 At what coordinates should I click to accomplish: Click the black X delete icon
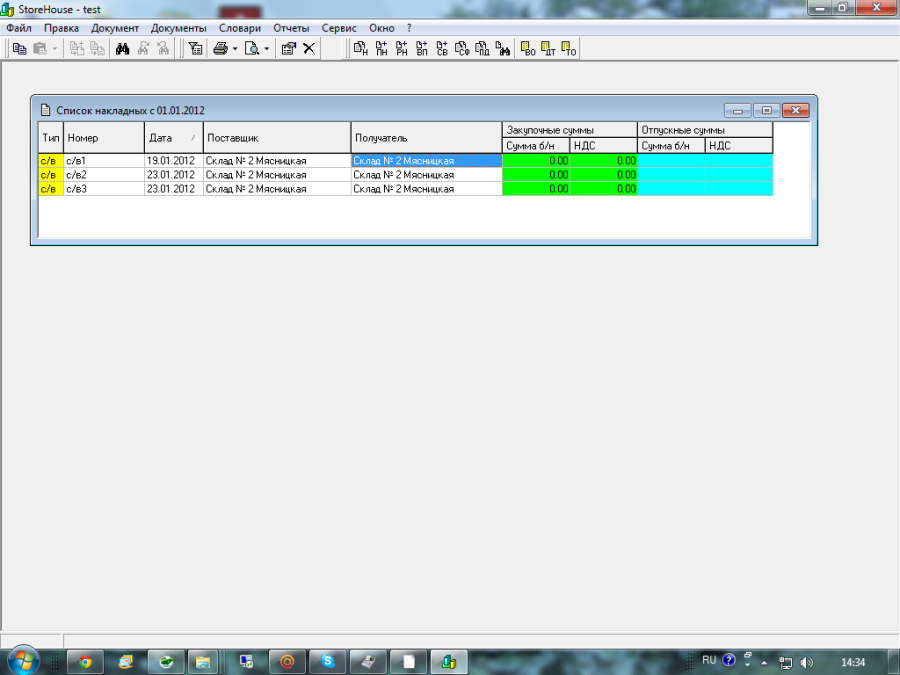pyautogui.click(x=309, y=48)
